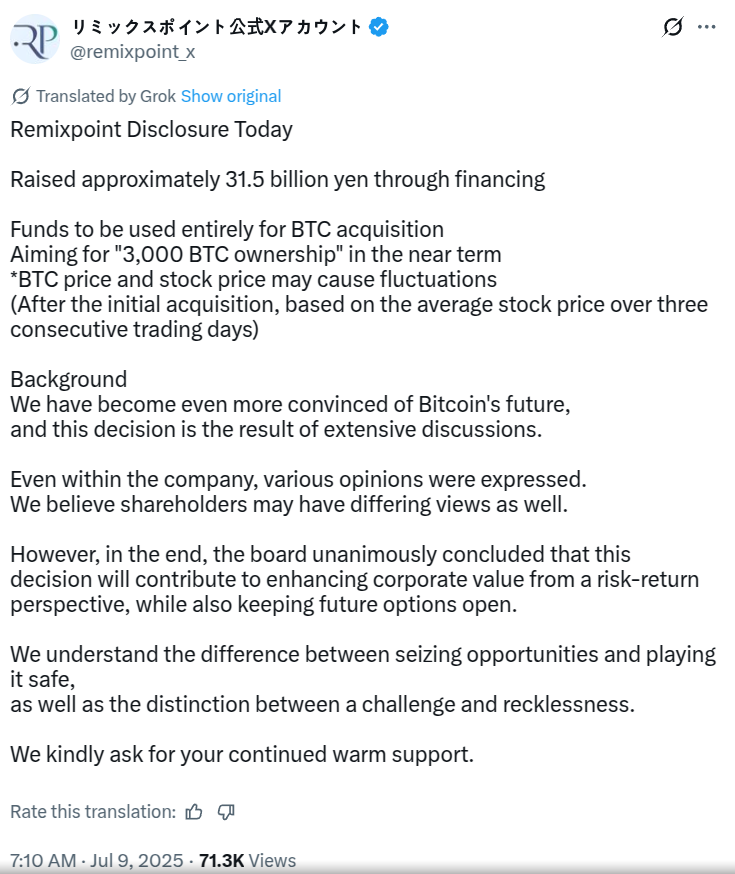Open Grok icon at post's top right

673,27
